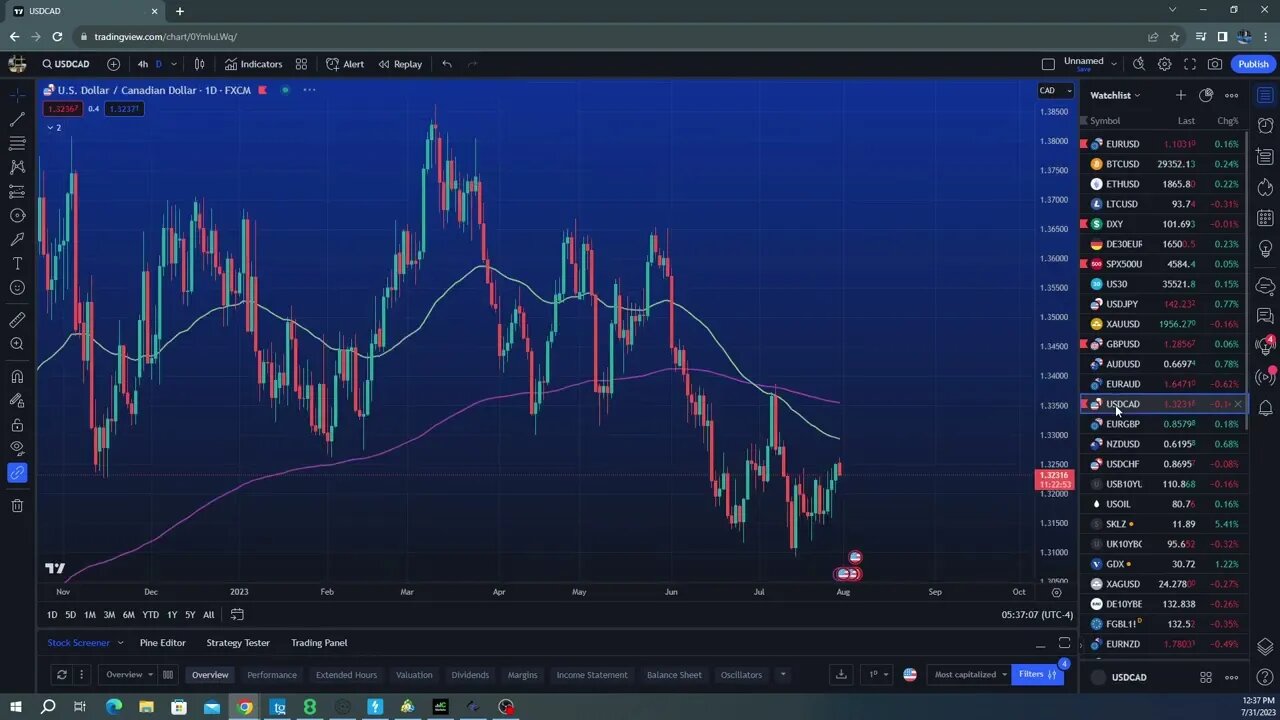Toggle layout select square checkbox

pyautogui.click(x=1048, y=64)
